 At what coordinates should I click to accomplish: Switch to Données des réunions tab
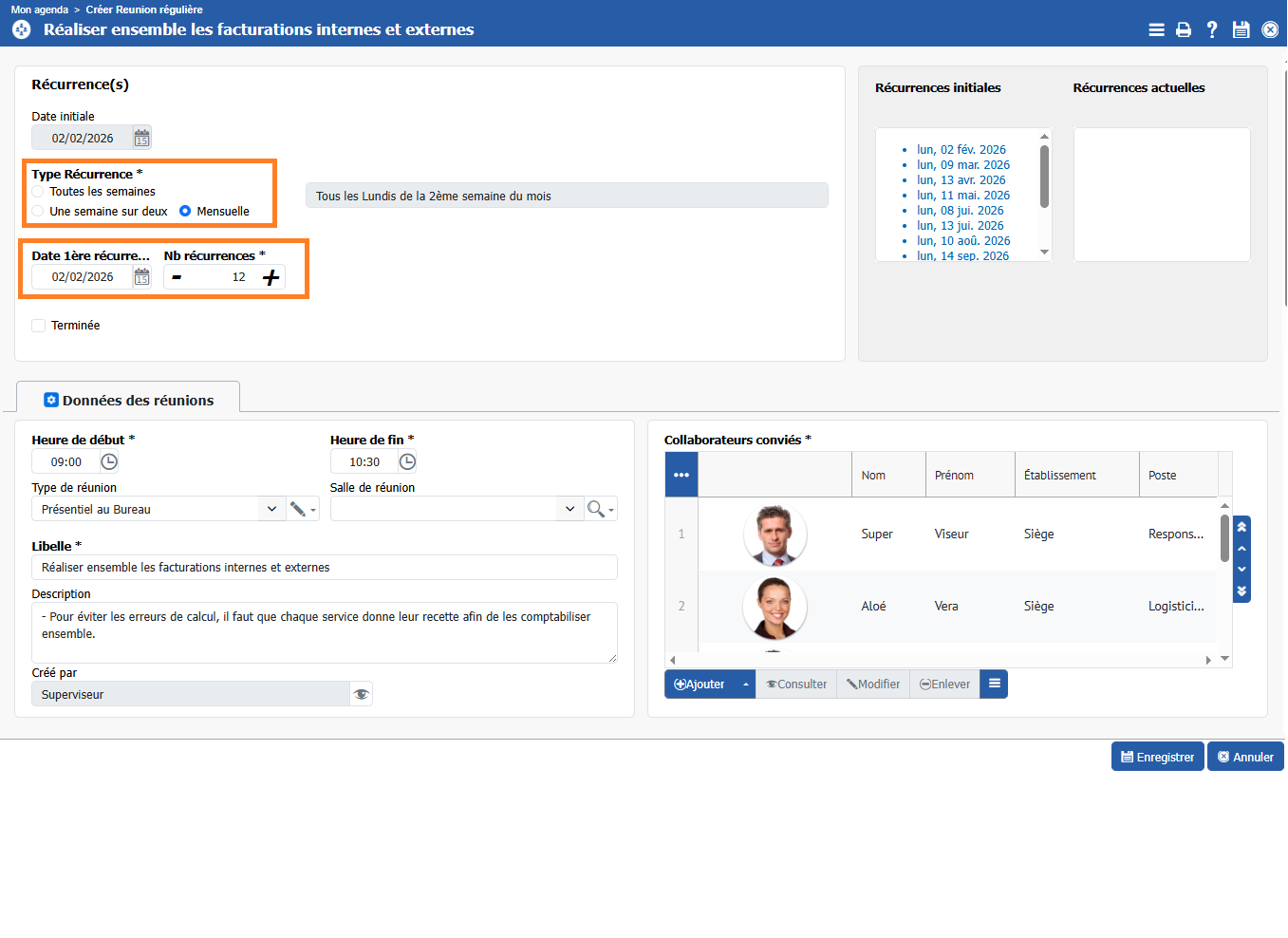click(x=129, y=401)
